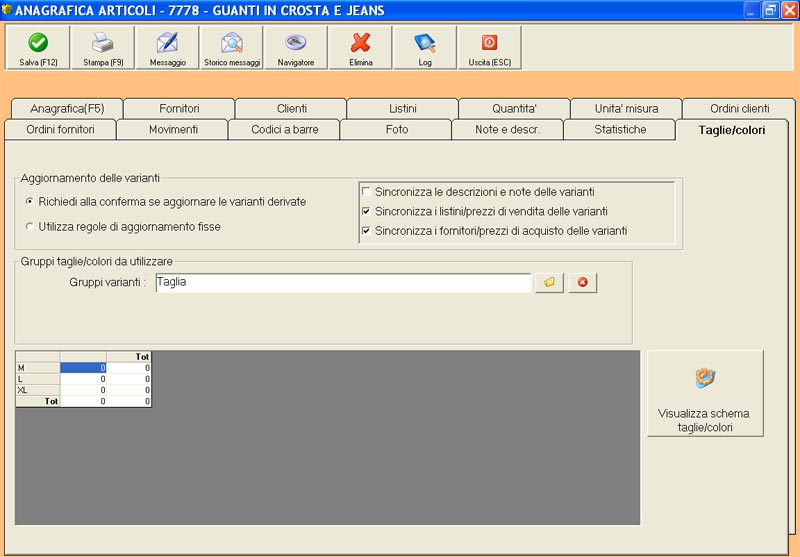
Task: Select Richiedi alla conferma radio option
Action: pyautogui.click(x=29, y=202)
